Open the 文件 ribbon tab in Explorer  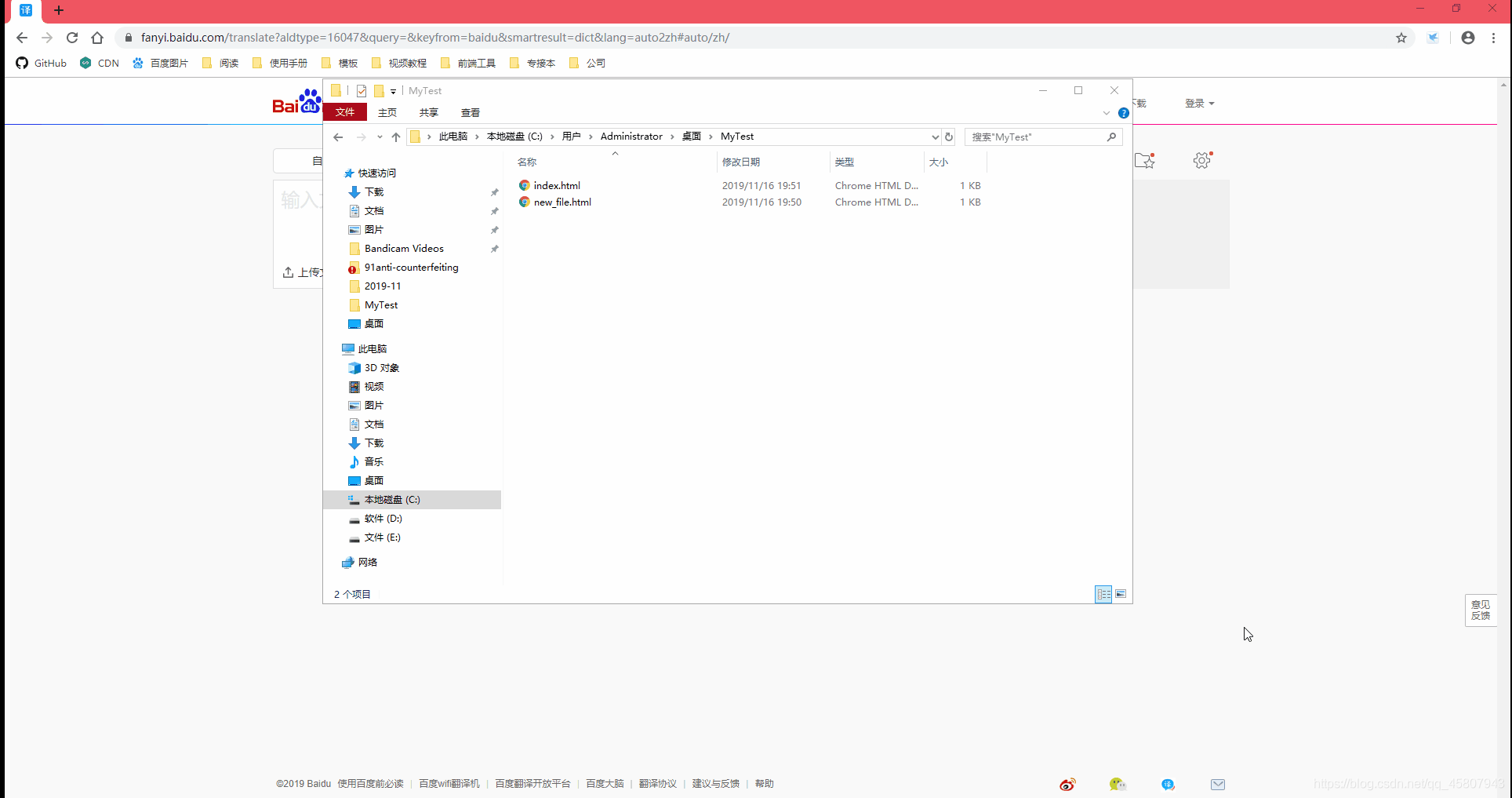pyautogui.click(x=345, y=112)
